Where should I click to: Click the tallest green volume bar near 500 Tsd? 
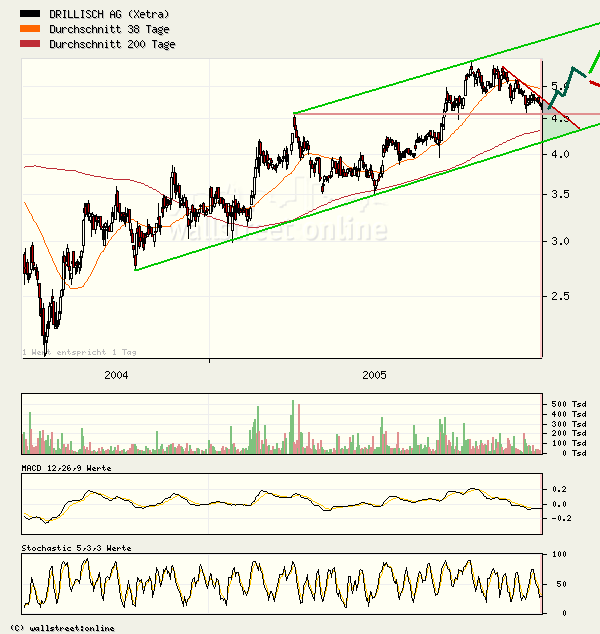[x=293, y=427]
